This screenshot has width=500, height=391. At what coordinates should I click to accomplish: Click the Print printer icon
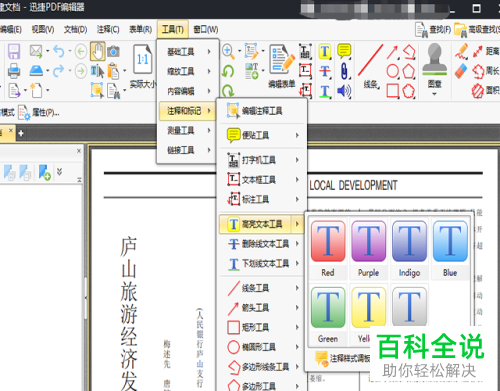point(14,71)
